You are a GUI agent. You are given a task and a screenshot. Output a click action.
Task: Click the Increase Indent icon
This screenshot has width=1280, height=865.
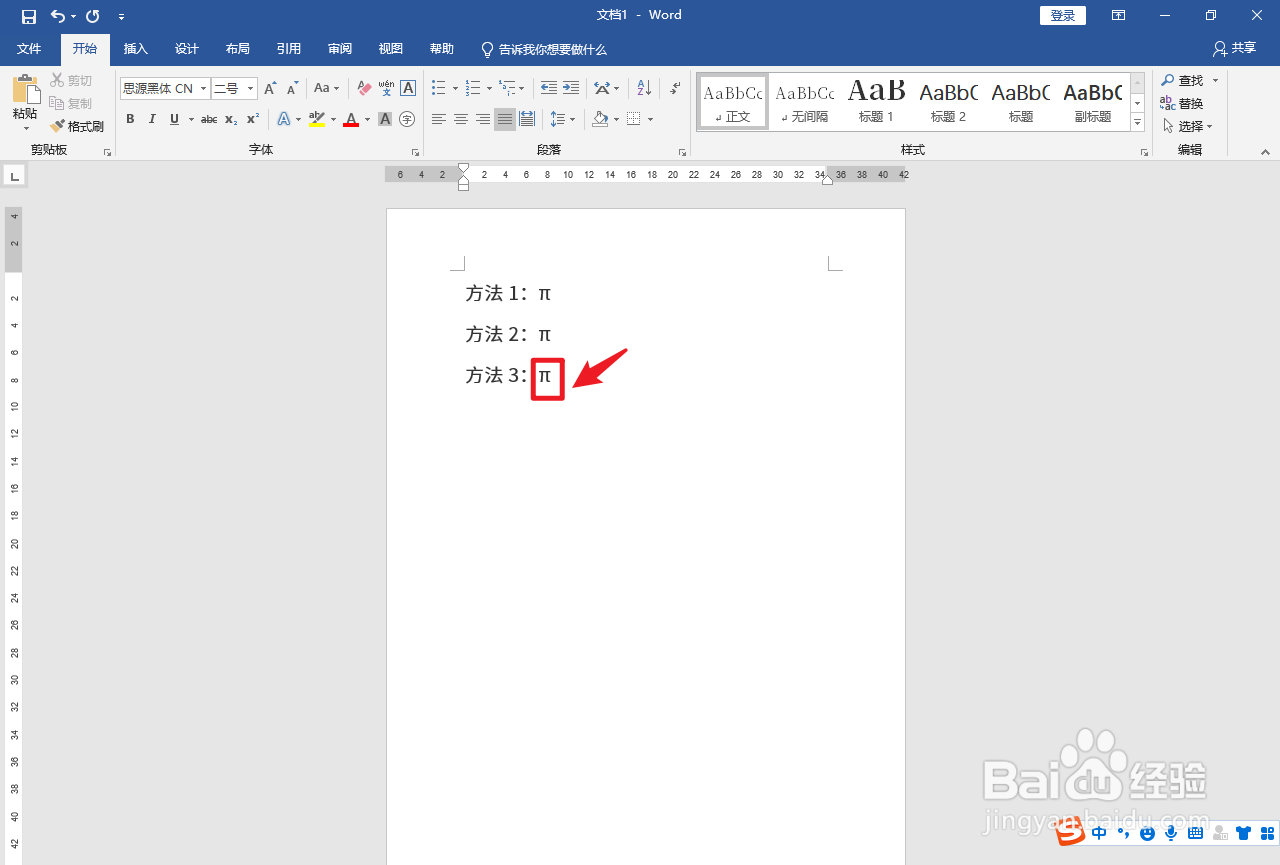(x=571, y=89)
